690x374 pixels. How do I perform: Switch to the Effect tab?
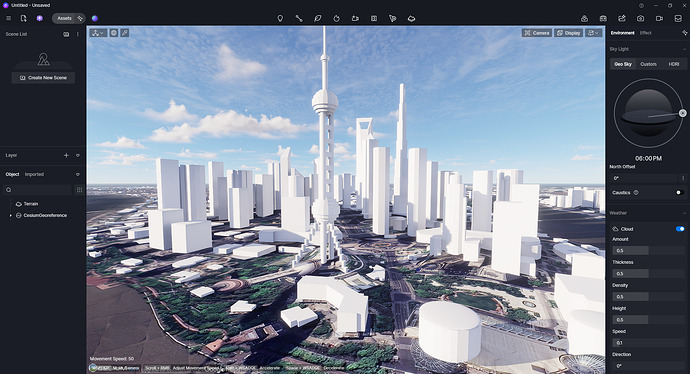click(646, 33)
